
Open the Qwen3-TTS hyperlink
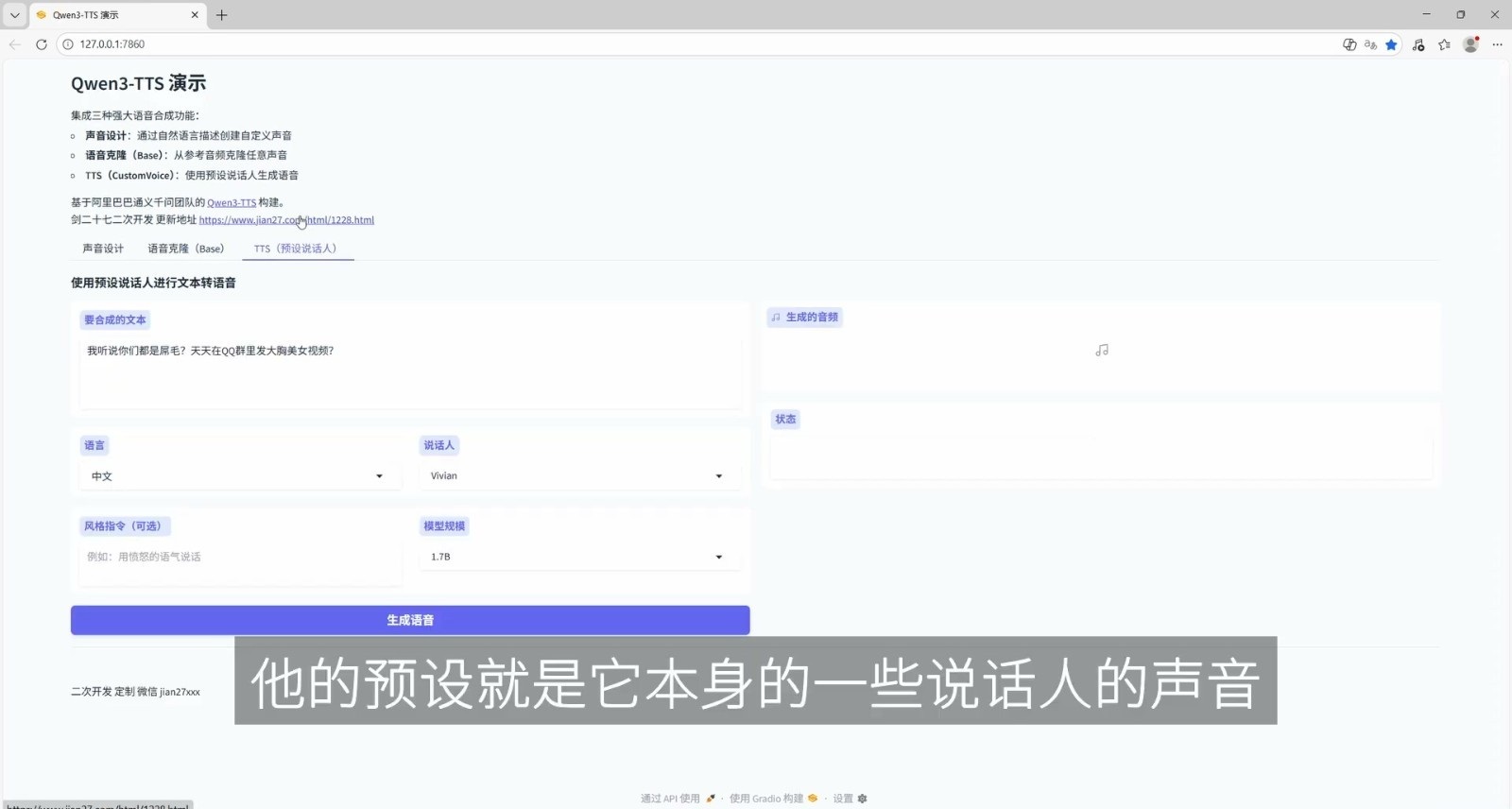(x=232, y=202)
